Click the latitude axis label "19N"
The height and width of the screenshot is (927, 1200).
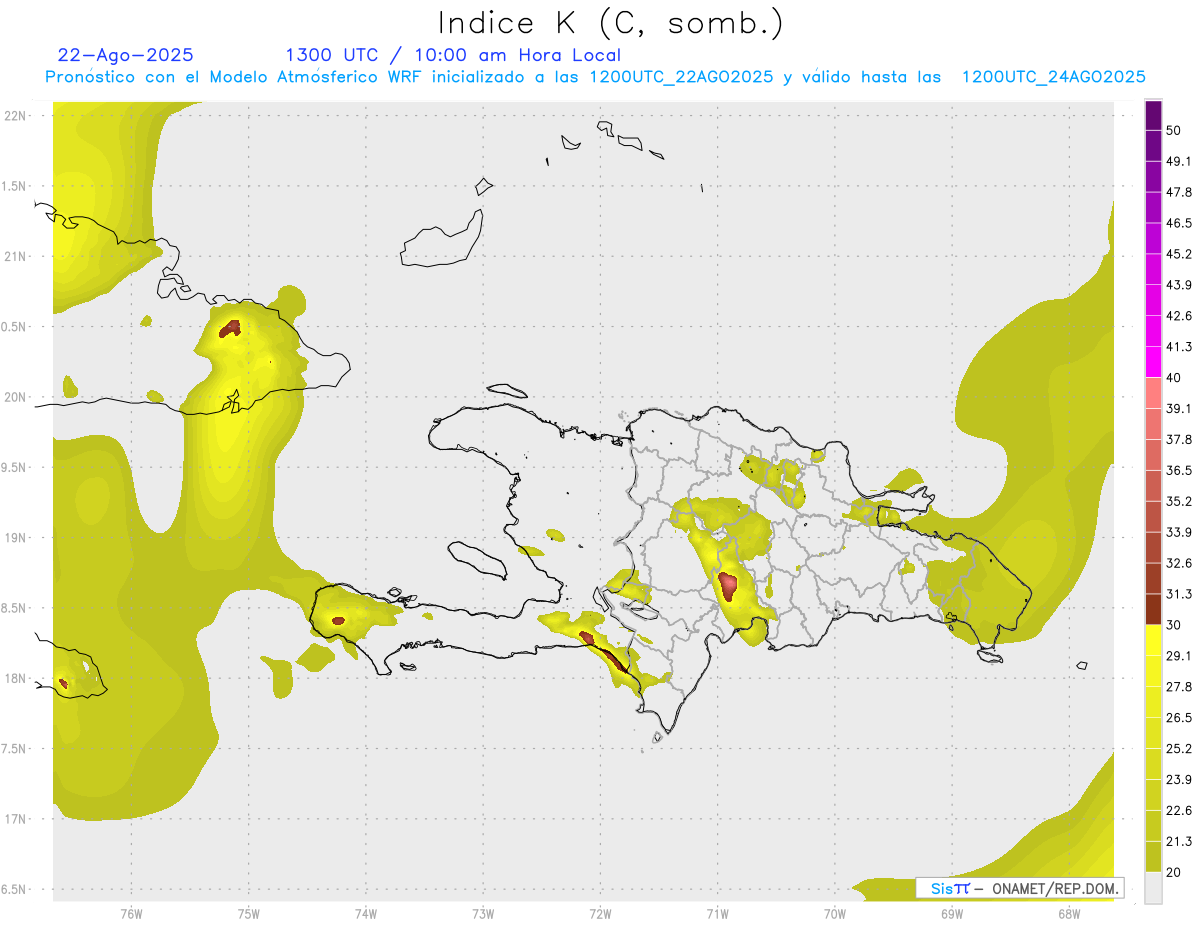coord(17,538)
